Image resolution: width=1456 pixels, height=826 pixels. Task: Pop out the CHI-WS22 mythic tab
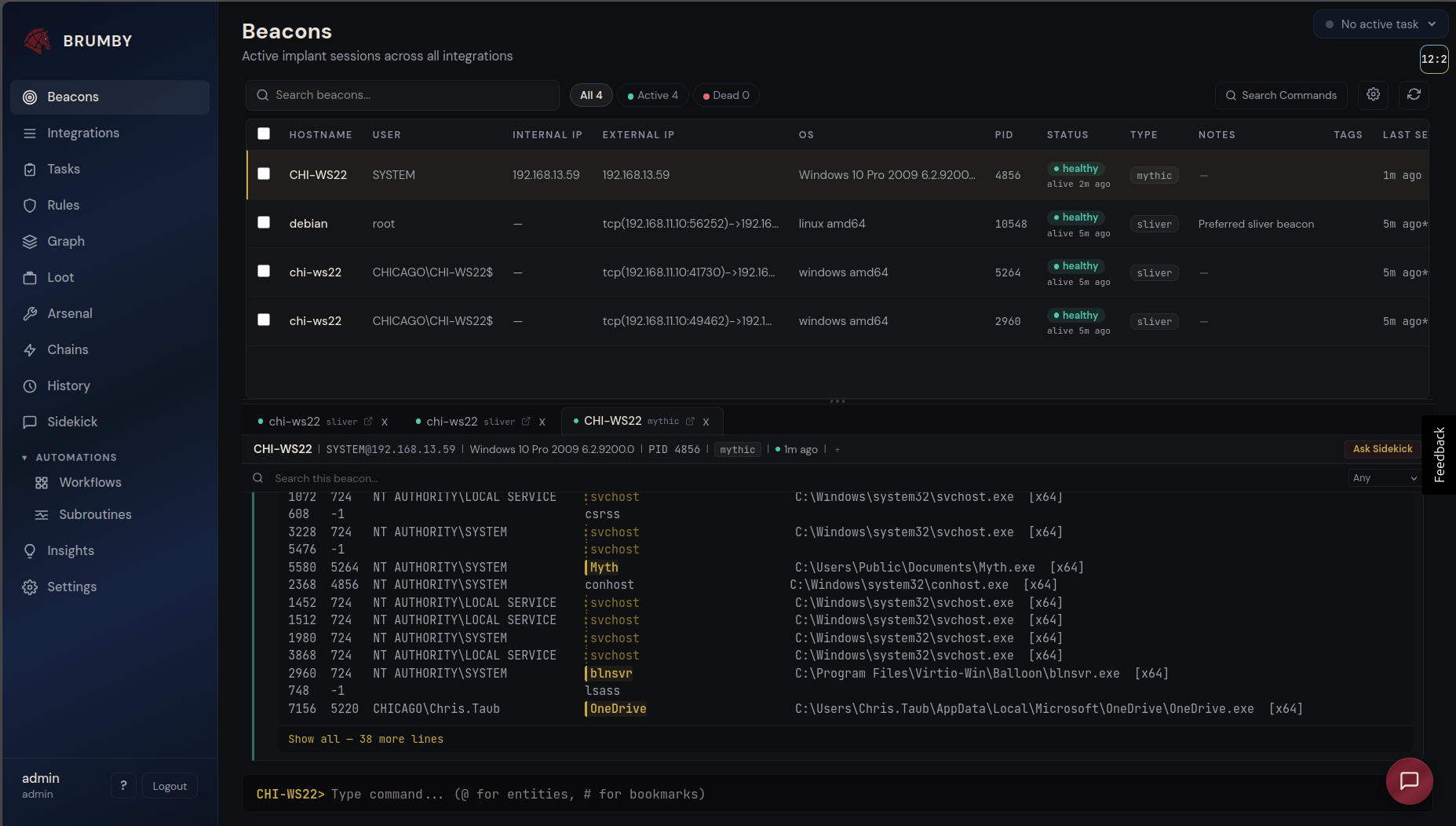click(690, 422)
